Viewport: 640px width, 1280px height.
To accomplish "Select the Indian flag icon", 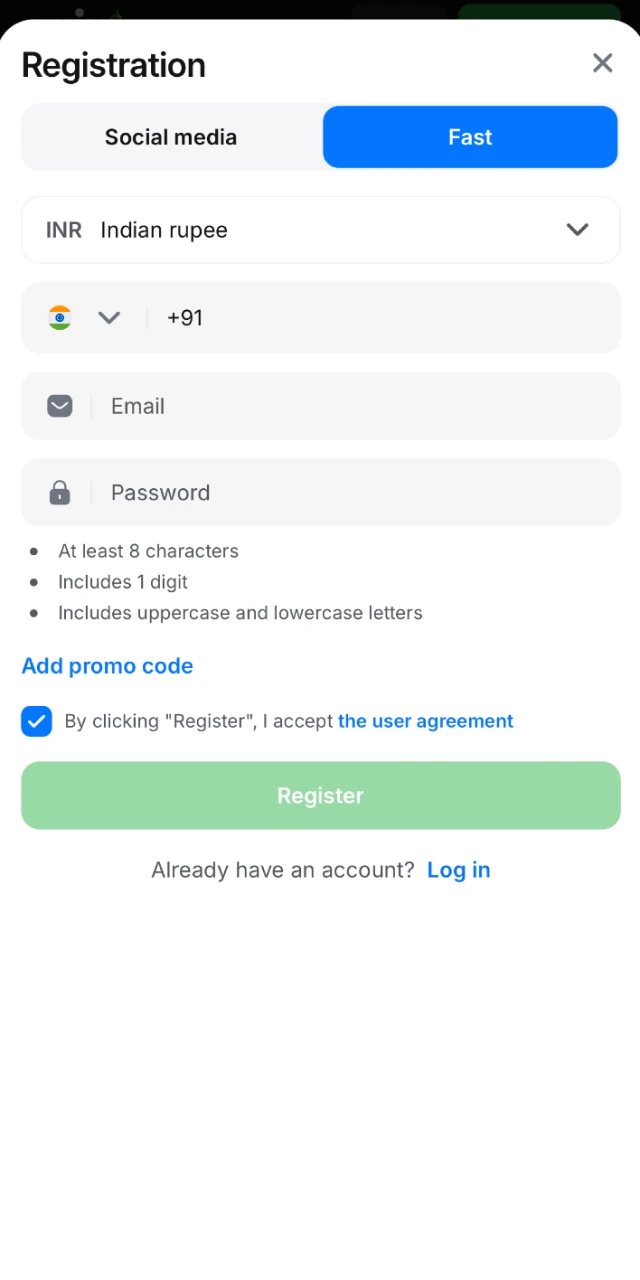I will (60, 317).
